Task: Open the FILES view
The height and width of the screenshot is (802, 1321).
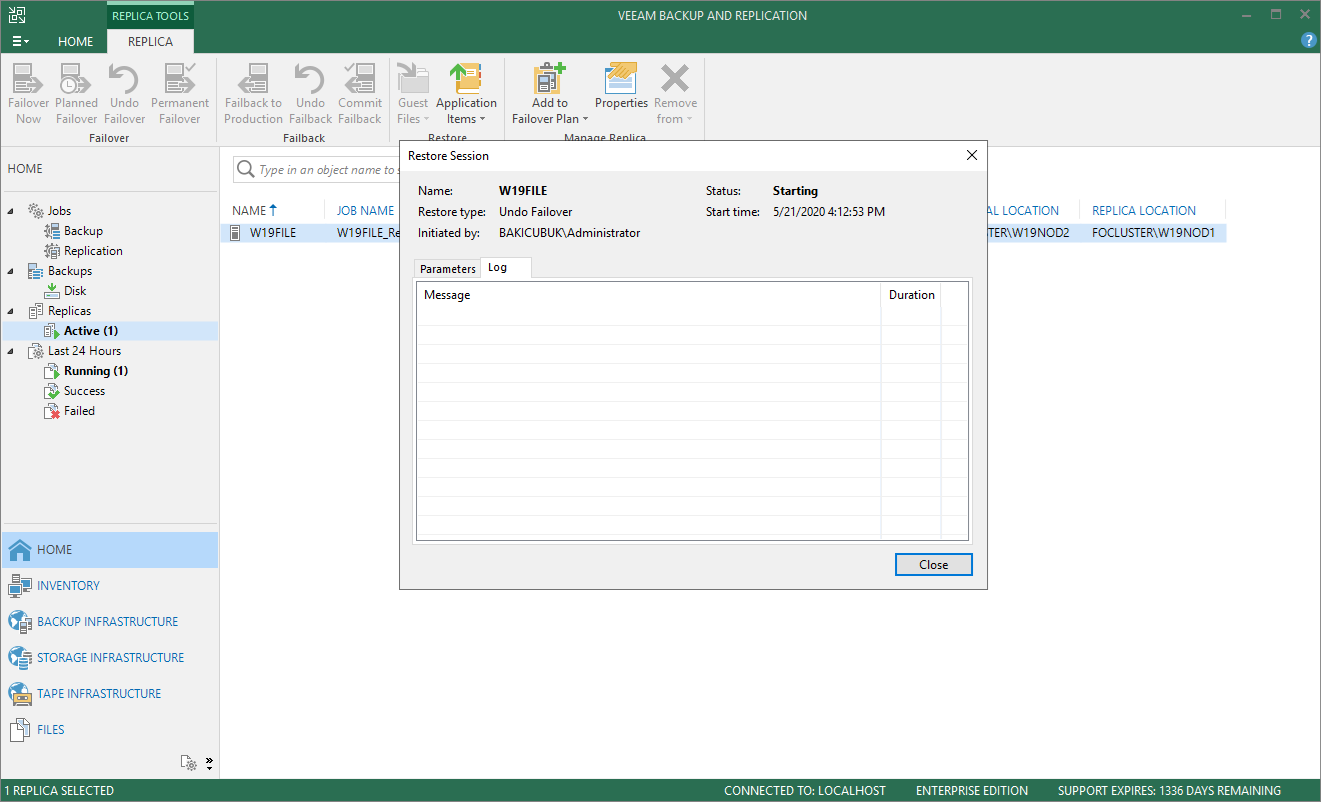Action: (109, 730)
